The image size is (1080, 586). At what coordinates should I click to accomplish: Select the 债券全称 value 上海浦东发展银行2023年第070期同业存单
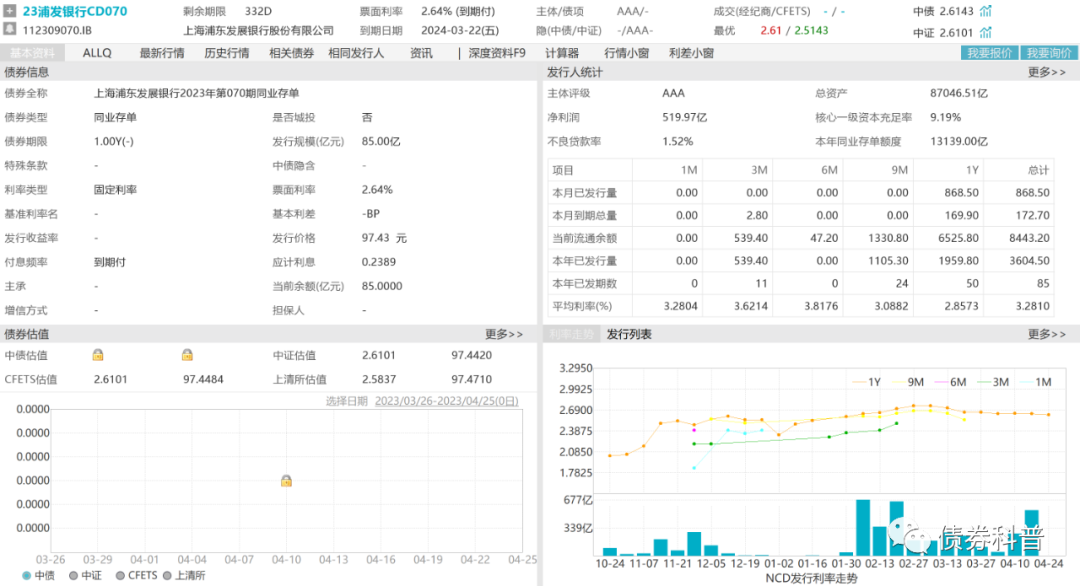(x=196, y=93)
